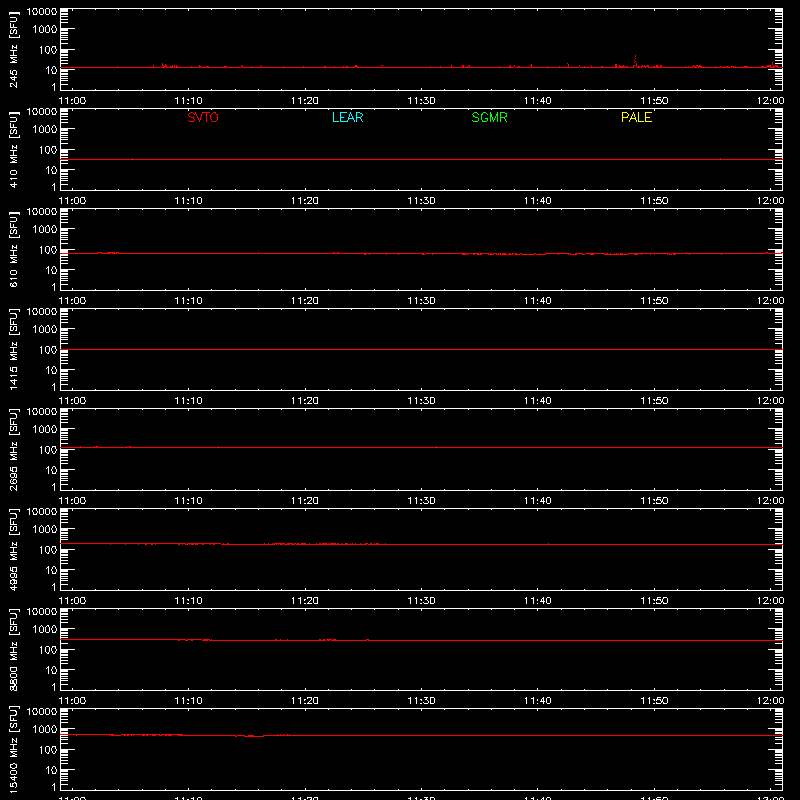Click 11:00 tick label under 4995 MHz panel
The image size is (800, 800).
(x=72, y=601)
